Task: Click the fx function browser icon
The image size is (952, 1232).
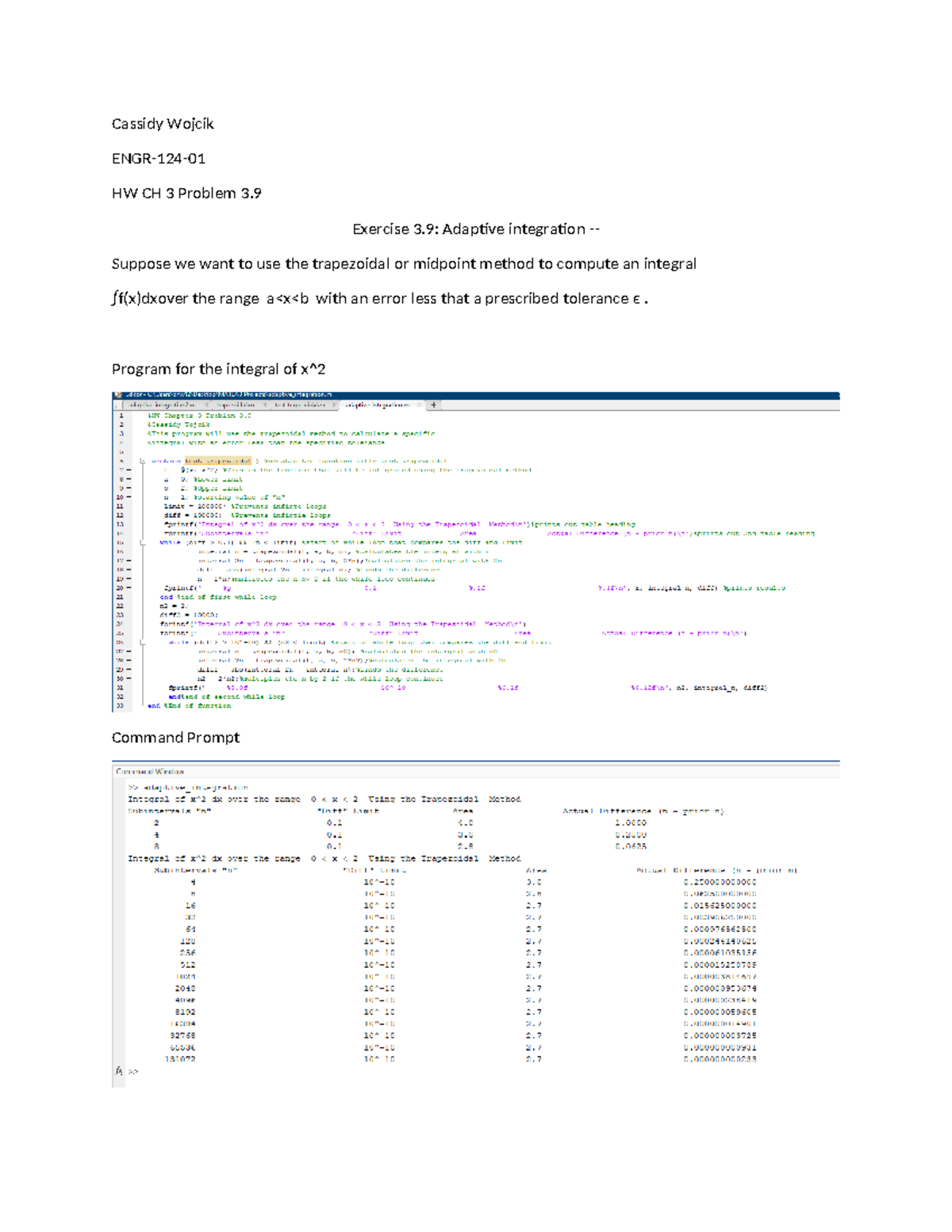Action: [x=119, y=1071]
